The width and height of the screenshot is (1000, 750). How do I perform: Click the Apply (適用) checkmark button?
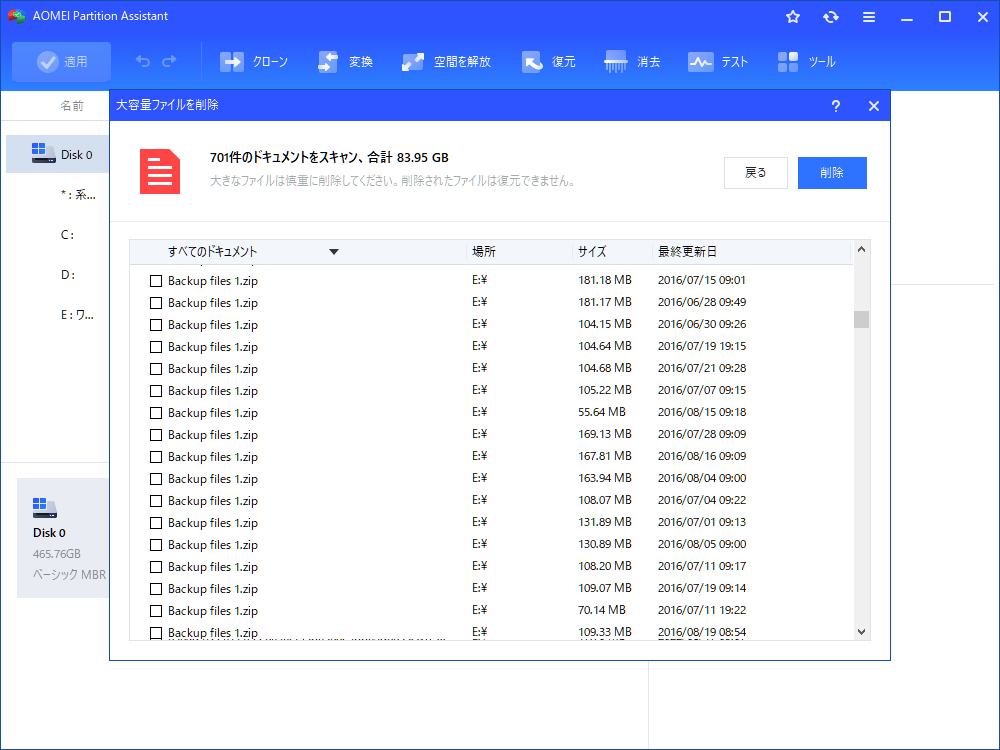tap(61, 62)
